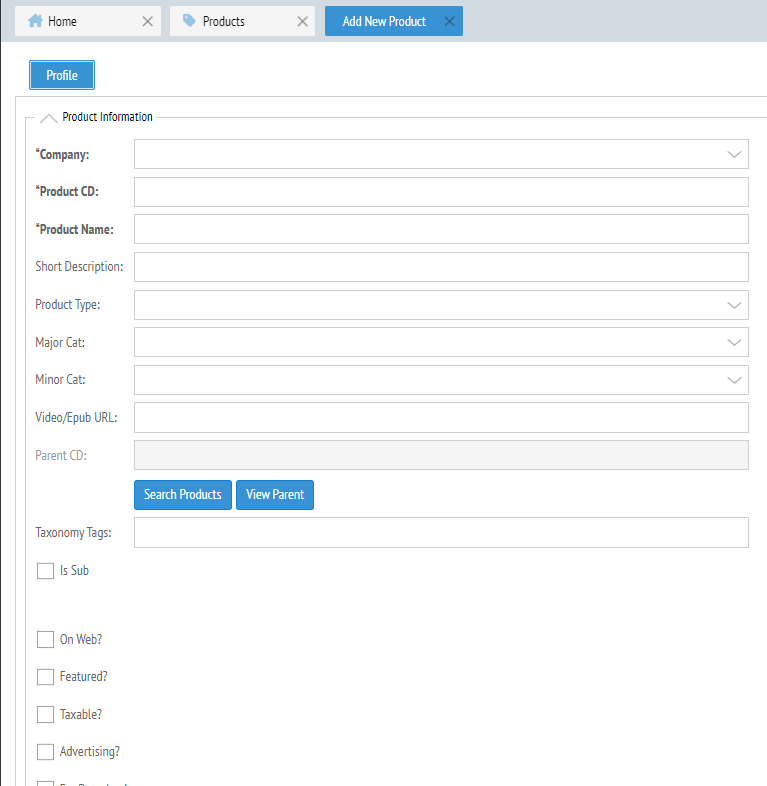This screenshot has height=786, width=767.
Task: Collapse the Product Information section
Action: point(49,118)
